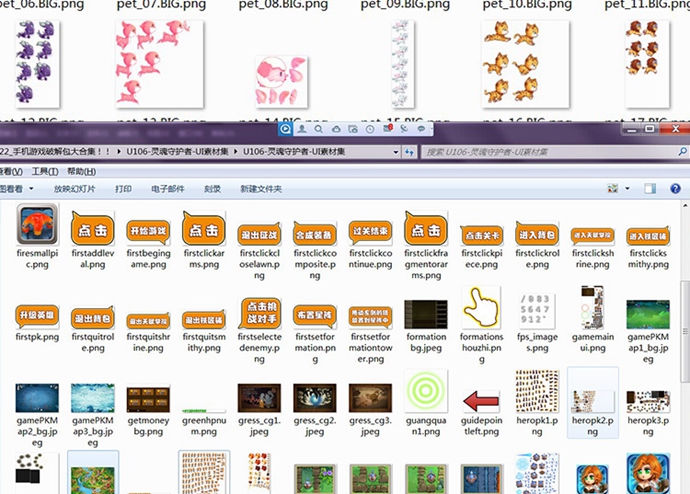This screenshot has width=690, height=494.
Task: Change view with the views icon
Action: 612,189
